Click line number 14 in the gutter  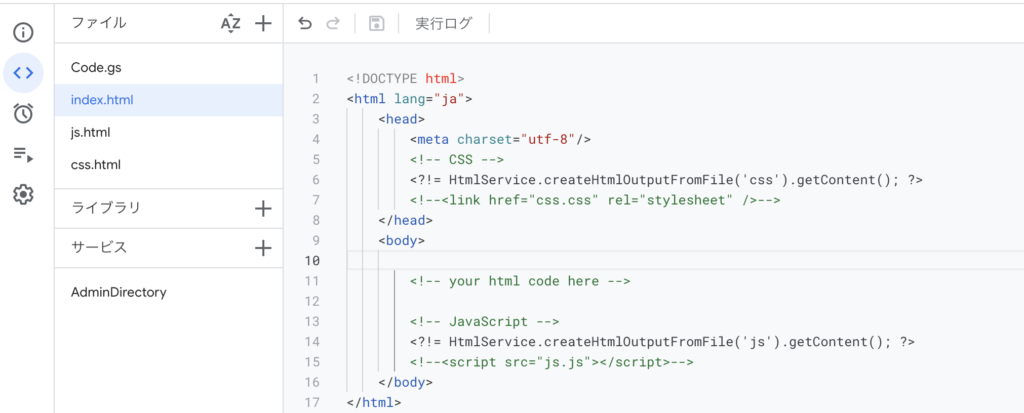click(x=312, y=342)
